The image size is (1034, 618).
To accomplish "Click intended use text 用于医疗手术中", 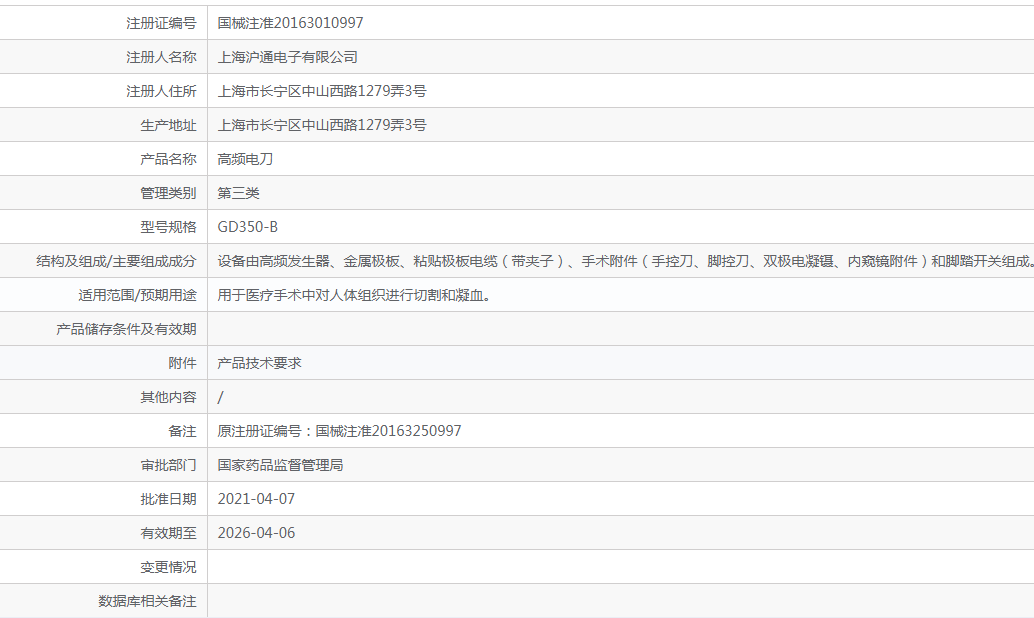I will 354,295.
